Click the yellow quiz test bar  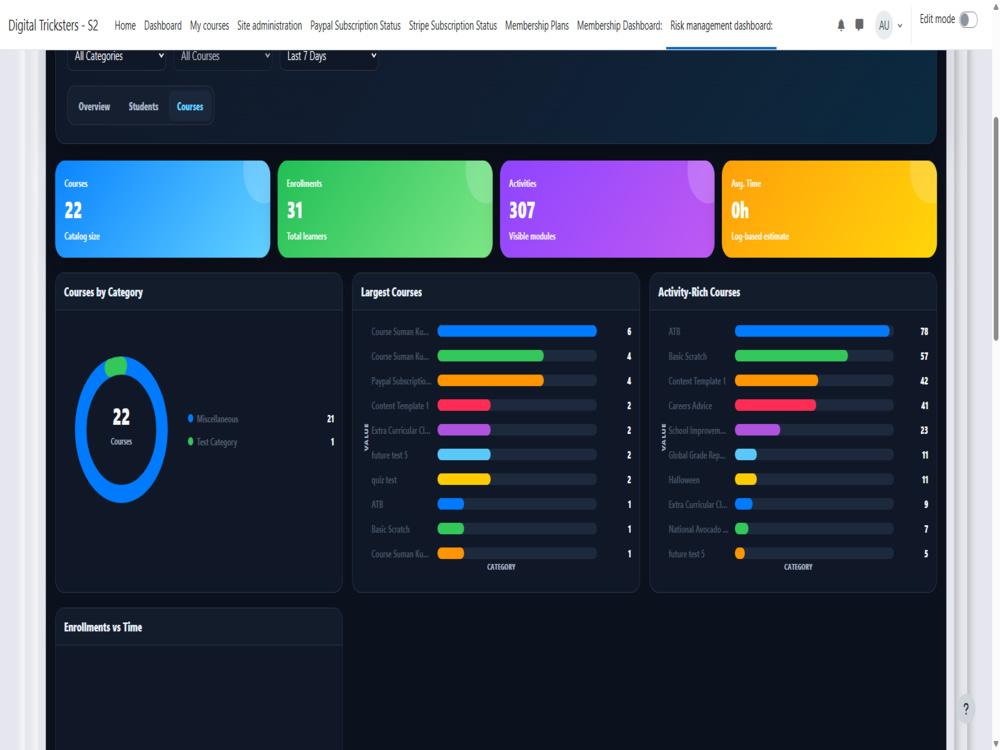(x=464, y=479)
